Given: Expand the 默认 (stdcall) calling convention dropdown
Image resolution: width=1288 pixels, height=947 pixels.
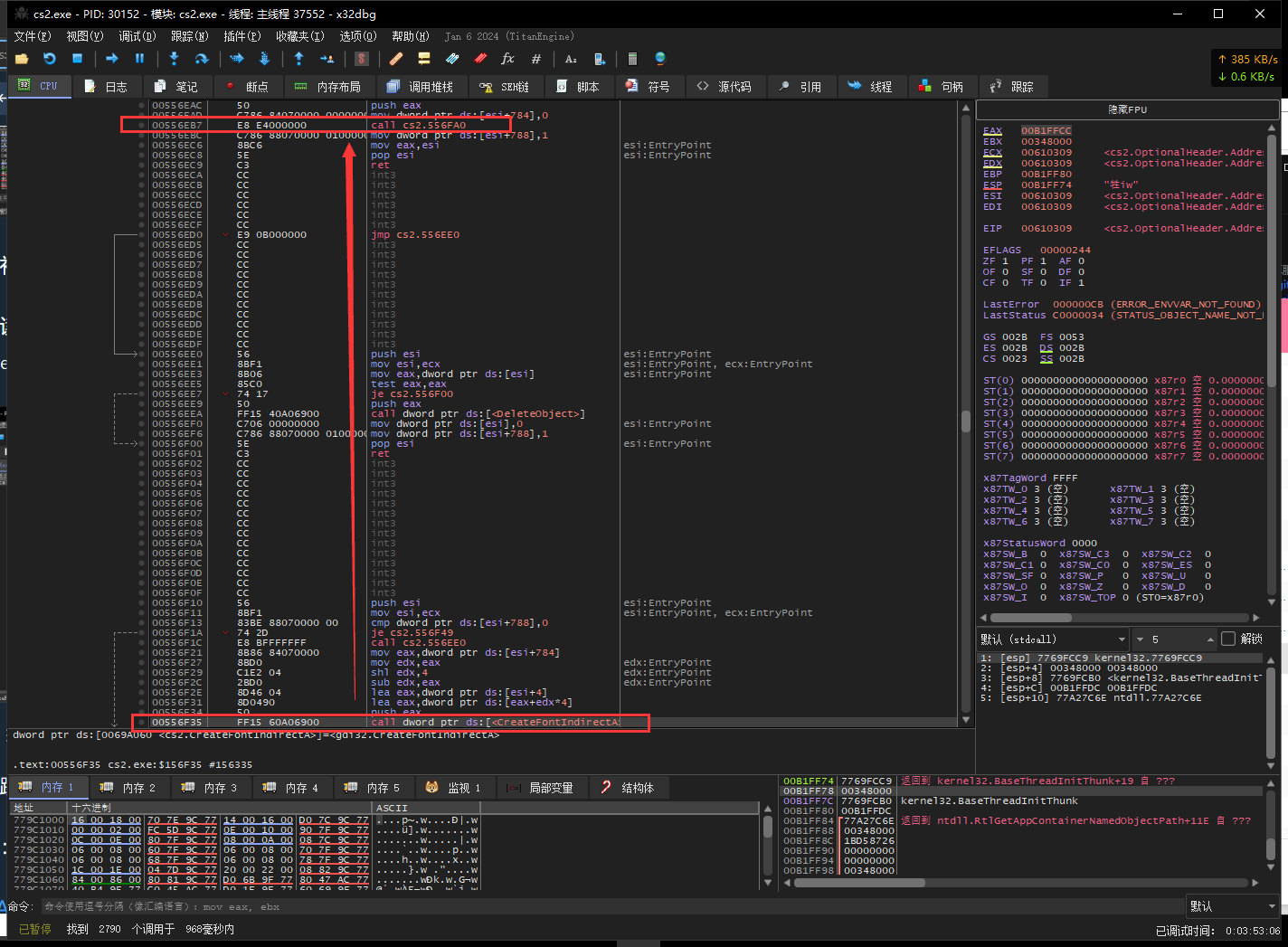Looking at the screenshot, I should click(x=1054, y=639).
